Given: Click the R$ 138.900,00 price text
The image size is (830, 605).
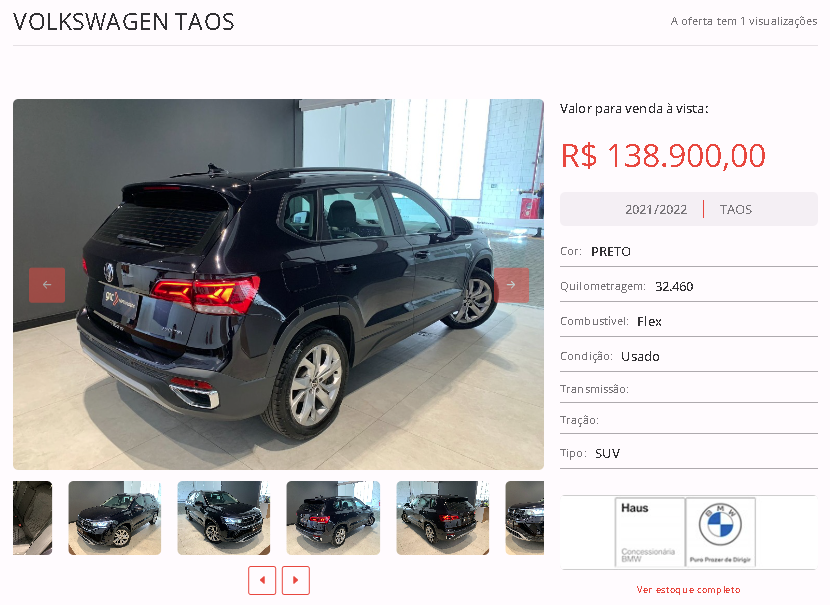Looking at the screenshot, I should [663, 156].
